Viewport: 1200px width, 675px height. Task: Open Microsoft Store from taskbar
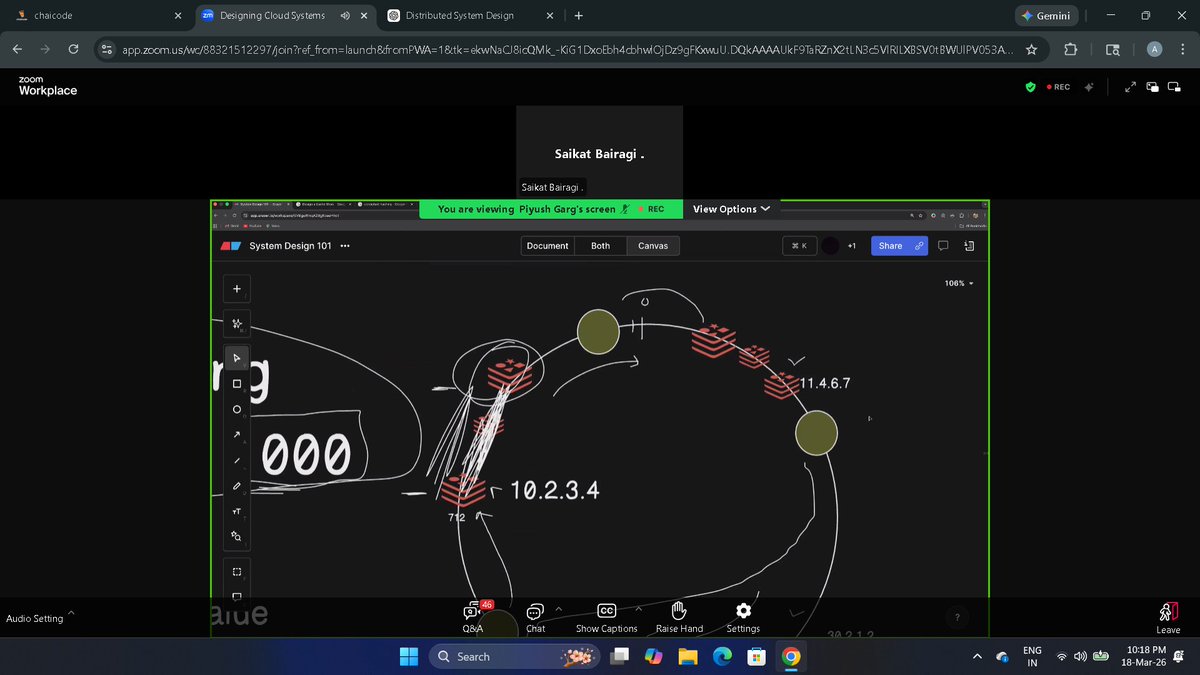coord(757,656)
